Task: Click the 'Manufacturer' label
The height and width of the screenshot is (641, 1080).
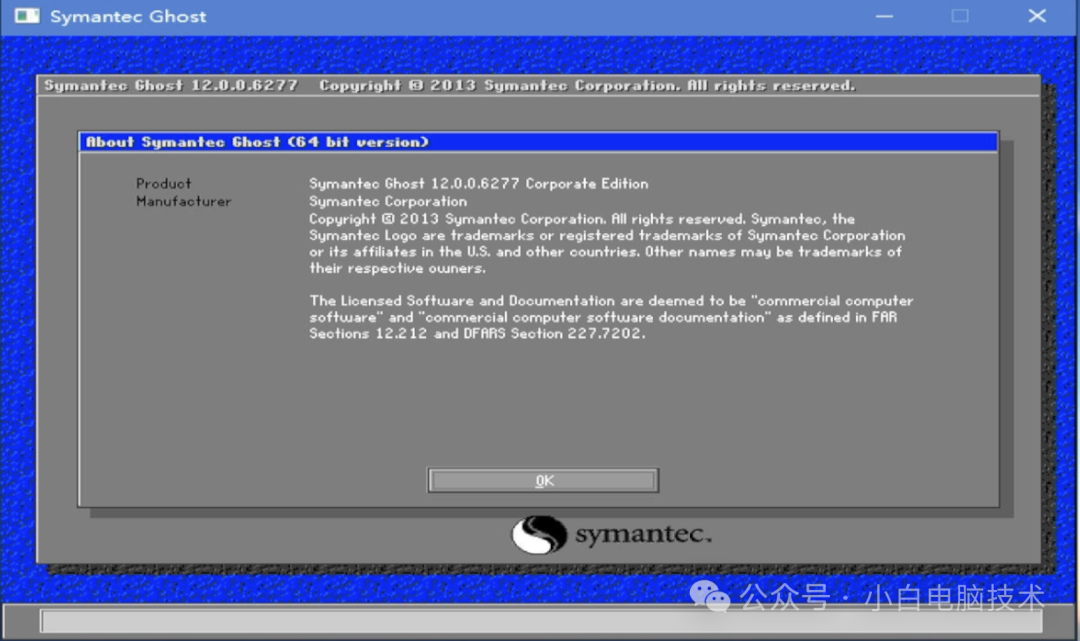Action: click(x=183, y=202)
